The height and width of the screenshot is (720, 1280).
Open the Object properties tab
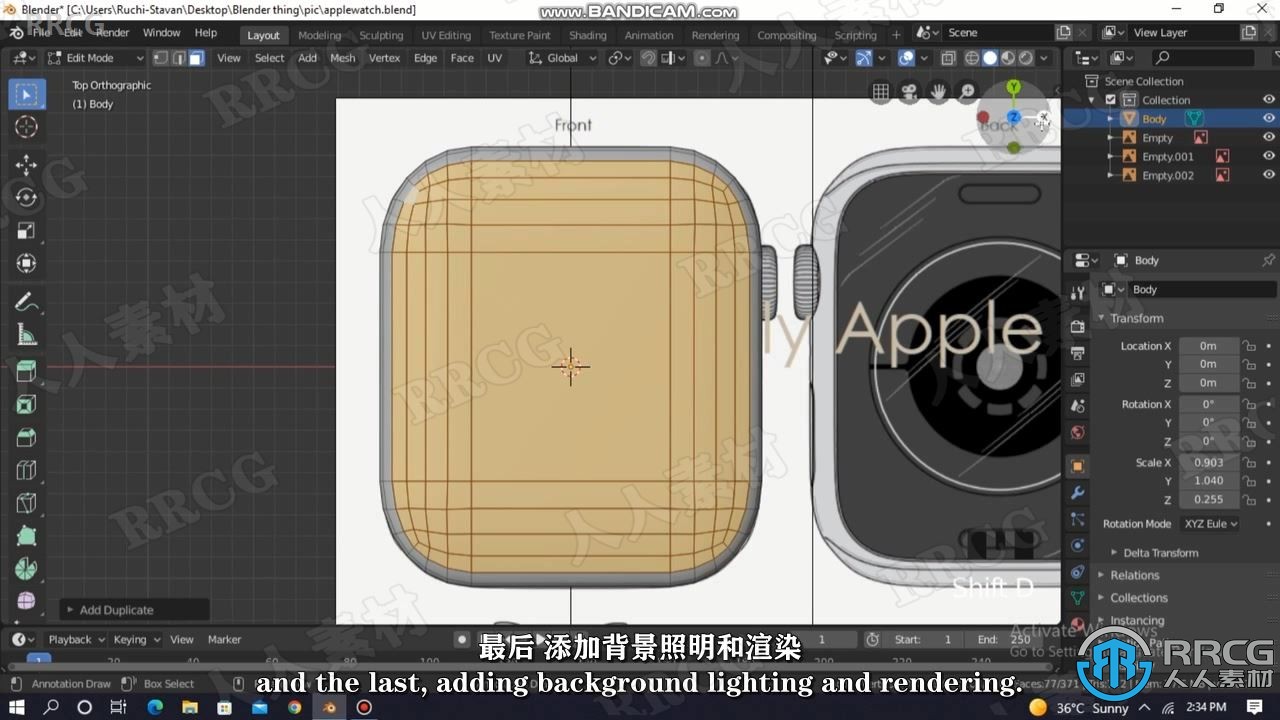click(x=1077, y=466)
